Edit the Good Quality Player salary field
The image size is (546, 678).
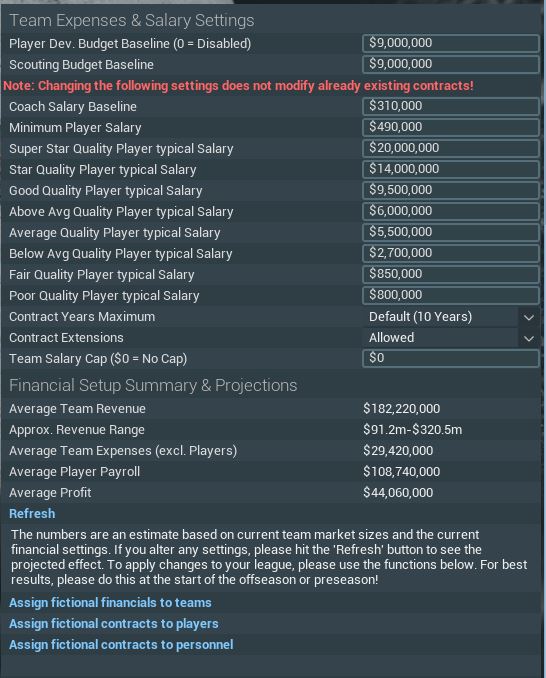click(450, 190)
